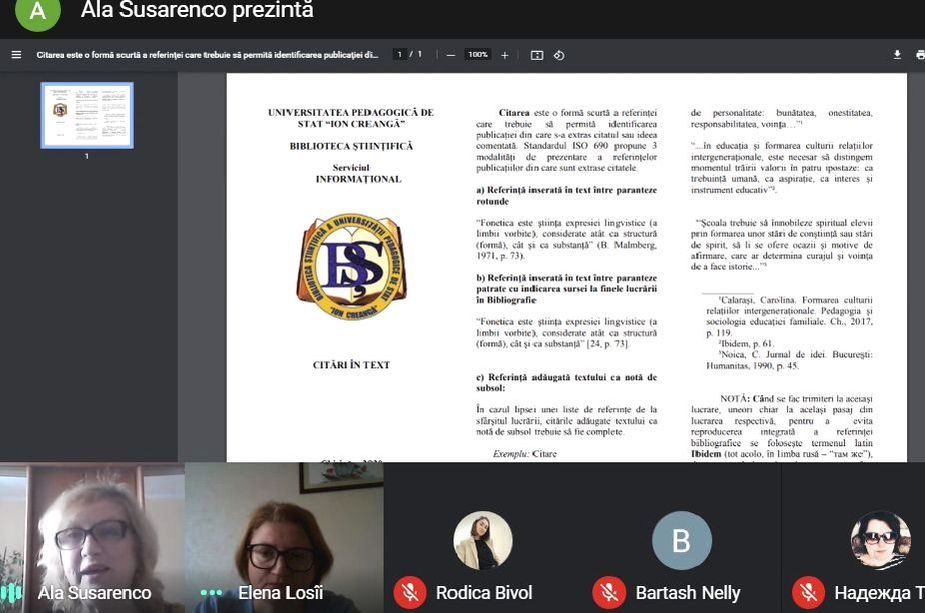The width and height of the screenshot is (925, 613).
Task: Click Bartash Nelly's muted microphone icon
Action: click(609, 592)
